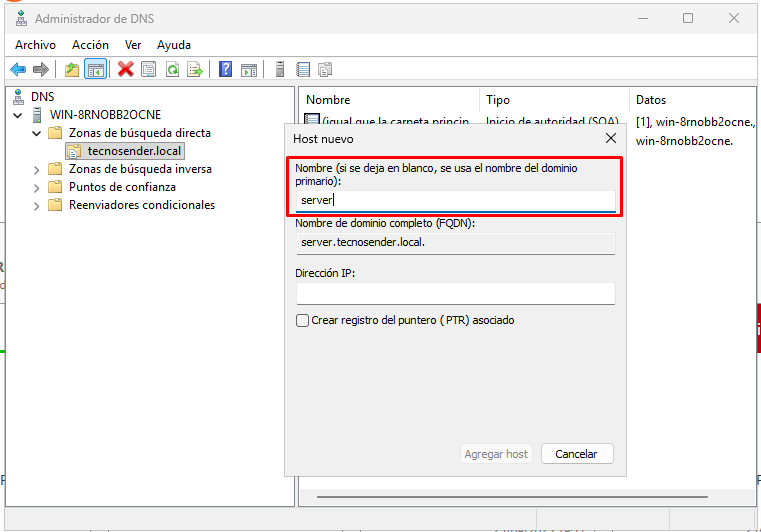Collapse Zonas de búsqueda directa folder
This screenshot has height=532, width=761.
point(37,133)
